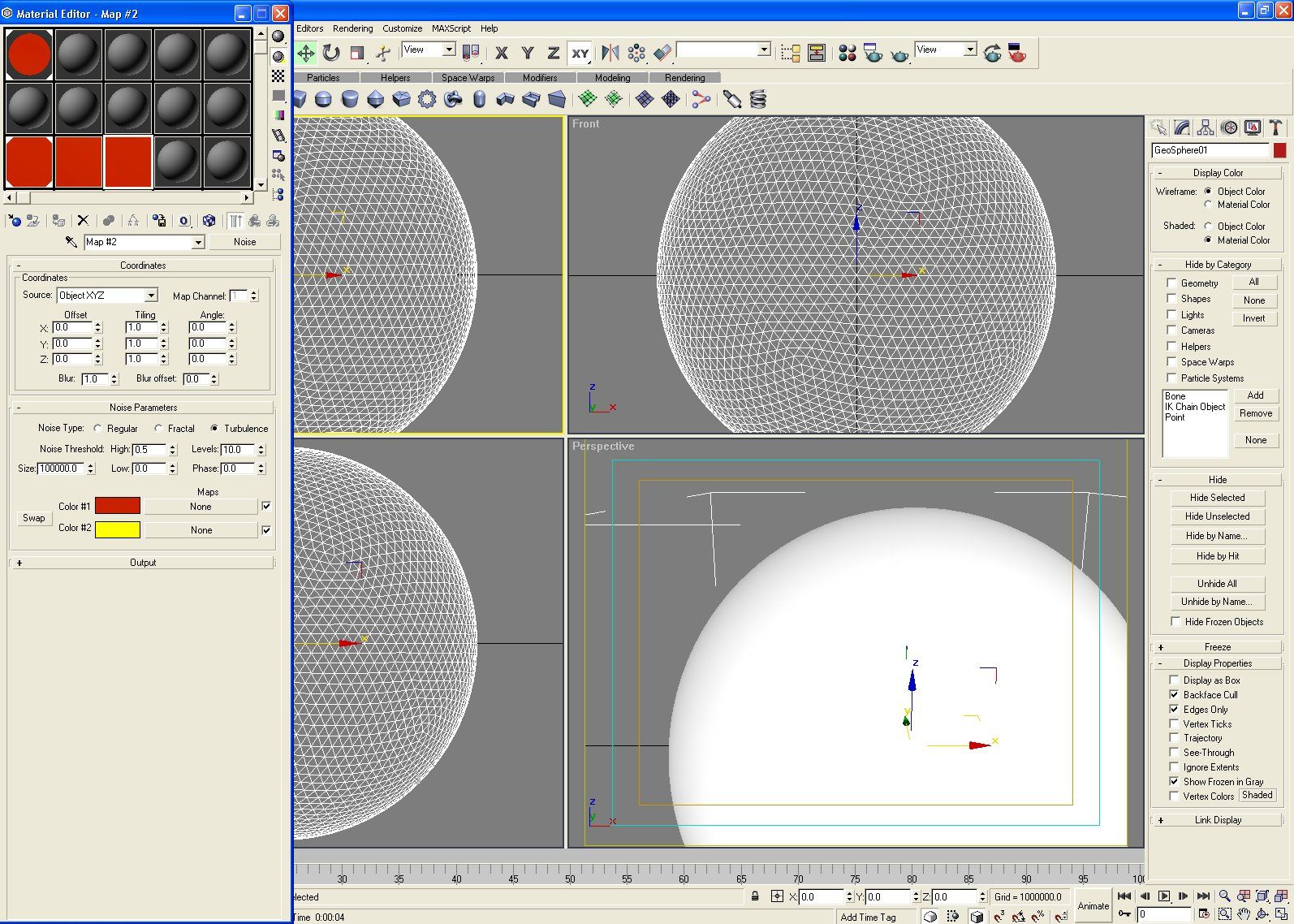Expand the Link Display rollout

(x=1217, y=820)
